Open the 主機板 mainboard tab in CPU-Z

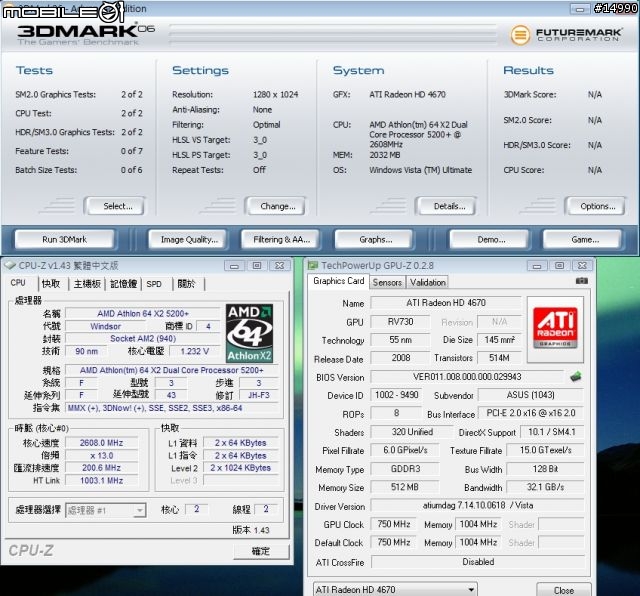tap(87, 284)
